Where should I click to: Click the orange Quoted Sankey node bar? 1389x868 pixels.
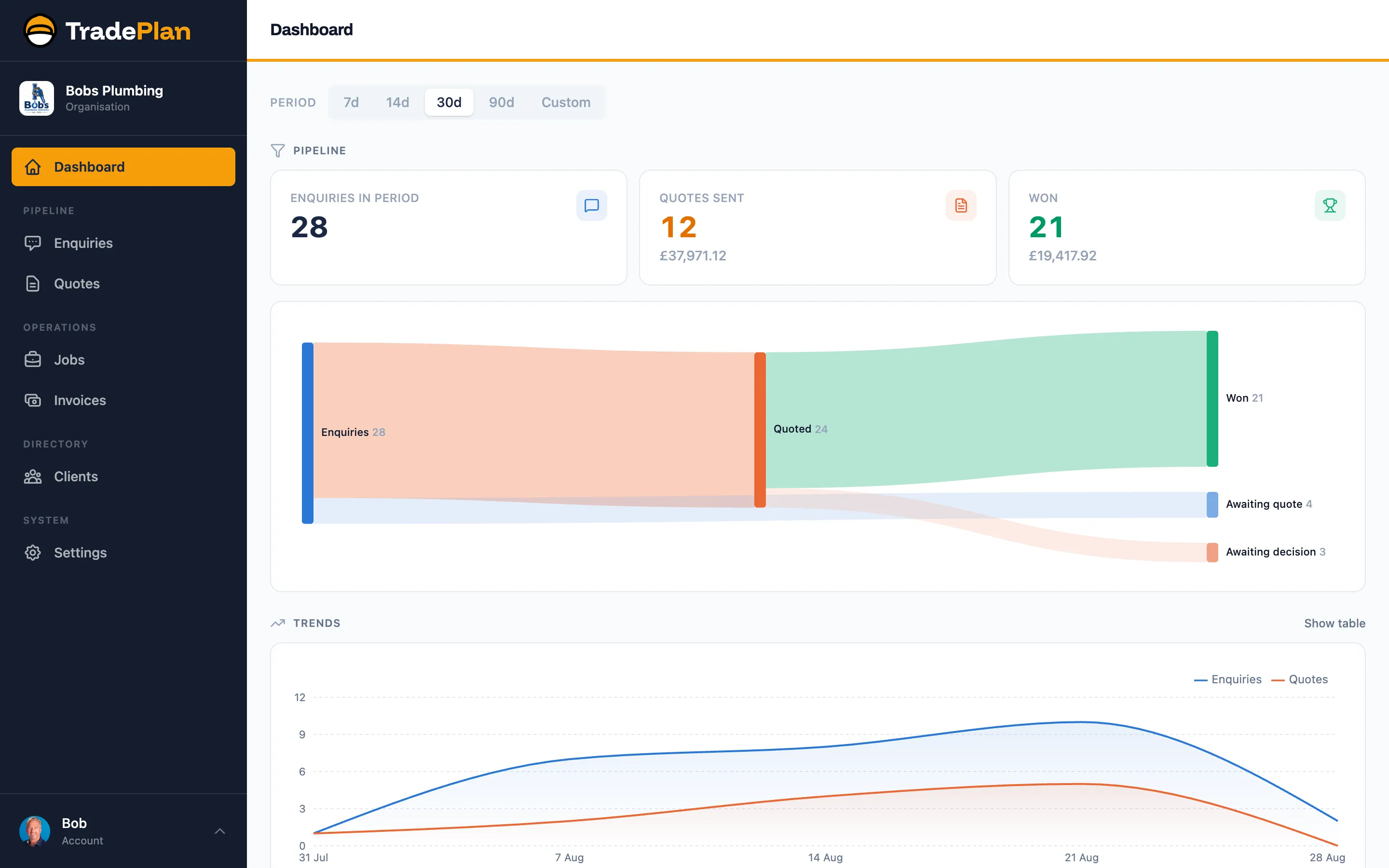tap(760, 430)
